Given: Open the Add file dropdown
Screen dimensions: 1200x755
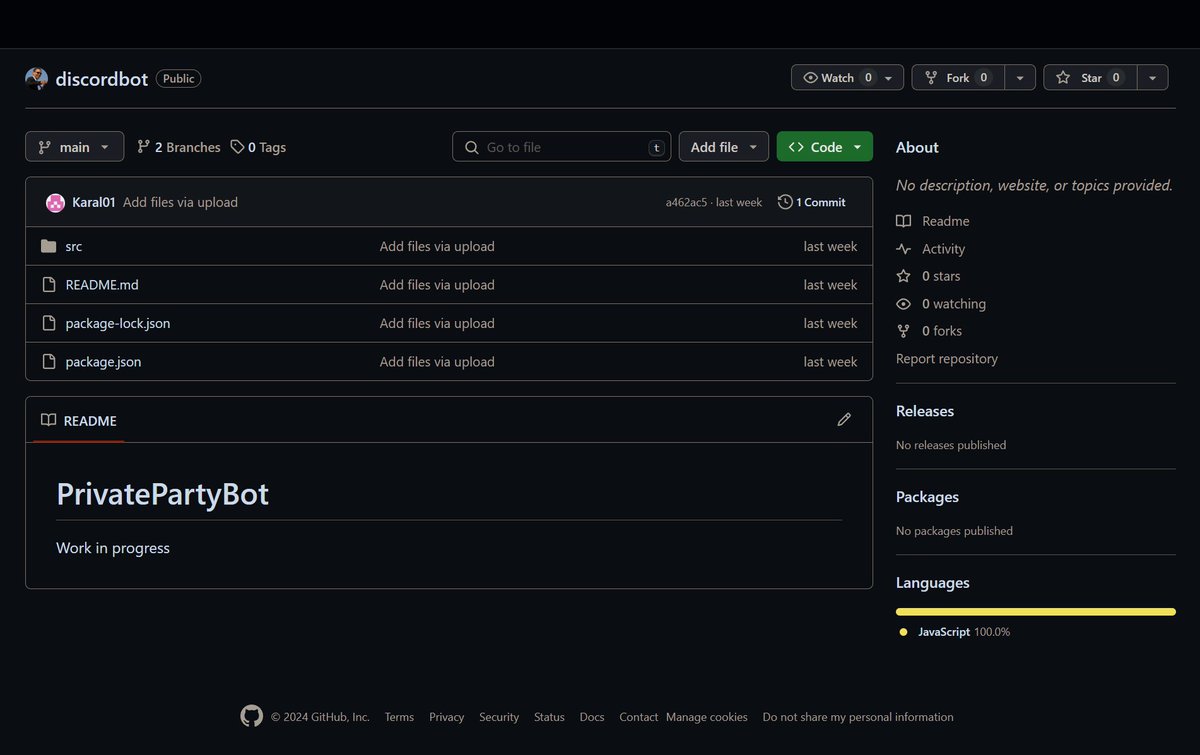Looking at the screenshot, I should tap(724, 147).
